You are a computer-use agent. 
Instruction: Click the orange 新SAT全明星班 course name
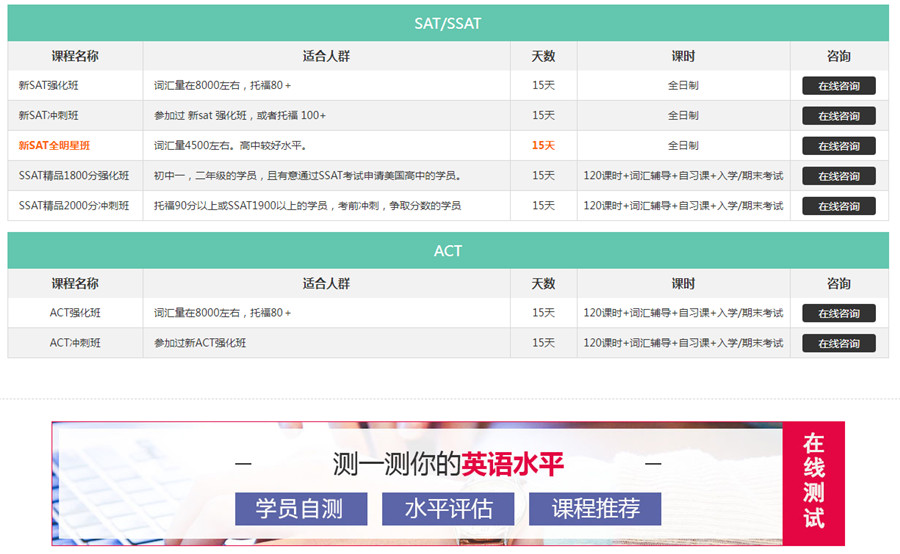coord(54,146)
